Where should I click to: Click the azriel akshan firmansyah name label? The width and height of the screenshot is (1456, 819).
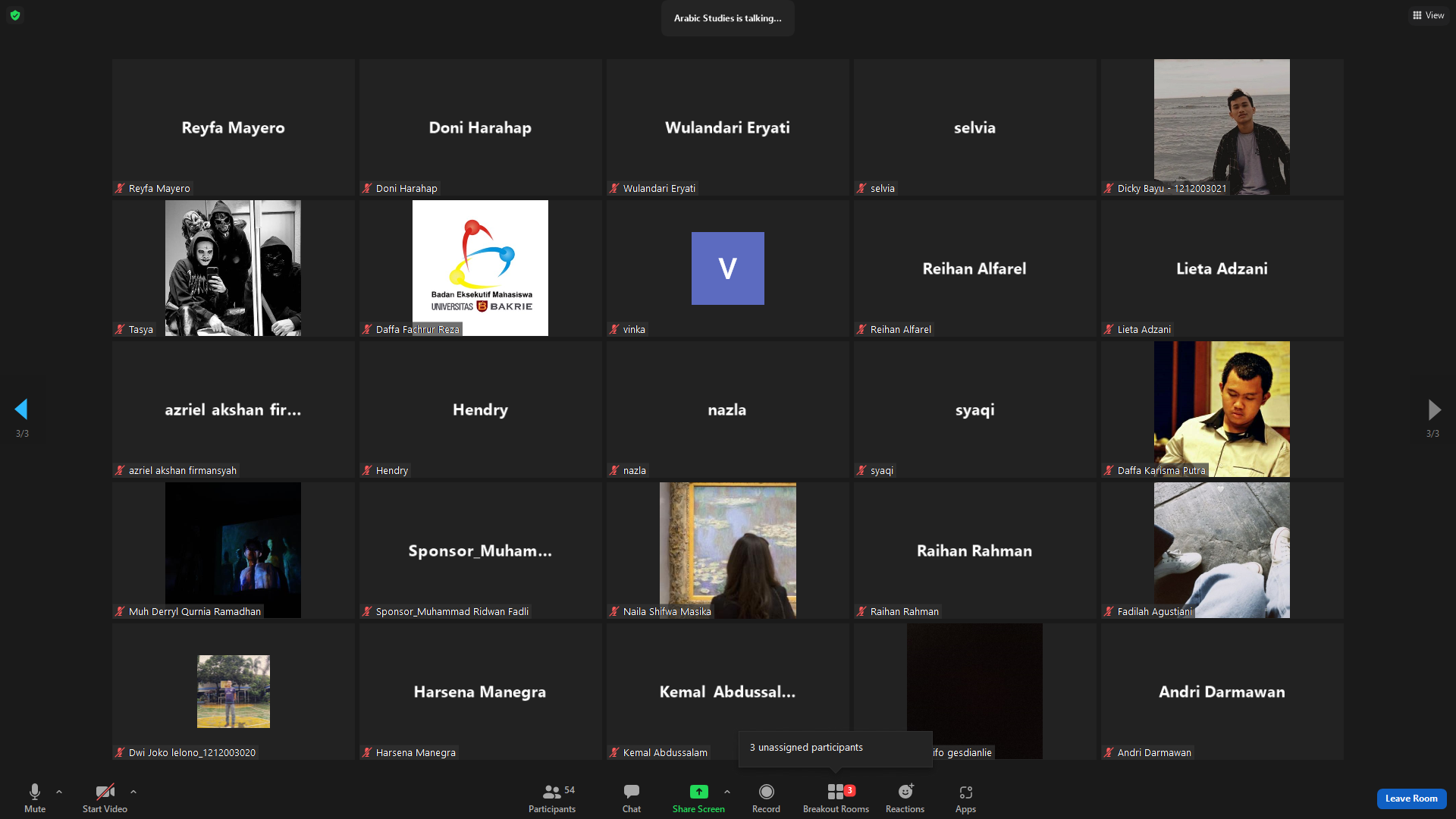click(183, 470)
